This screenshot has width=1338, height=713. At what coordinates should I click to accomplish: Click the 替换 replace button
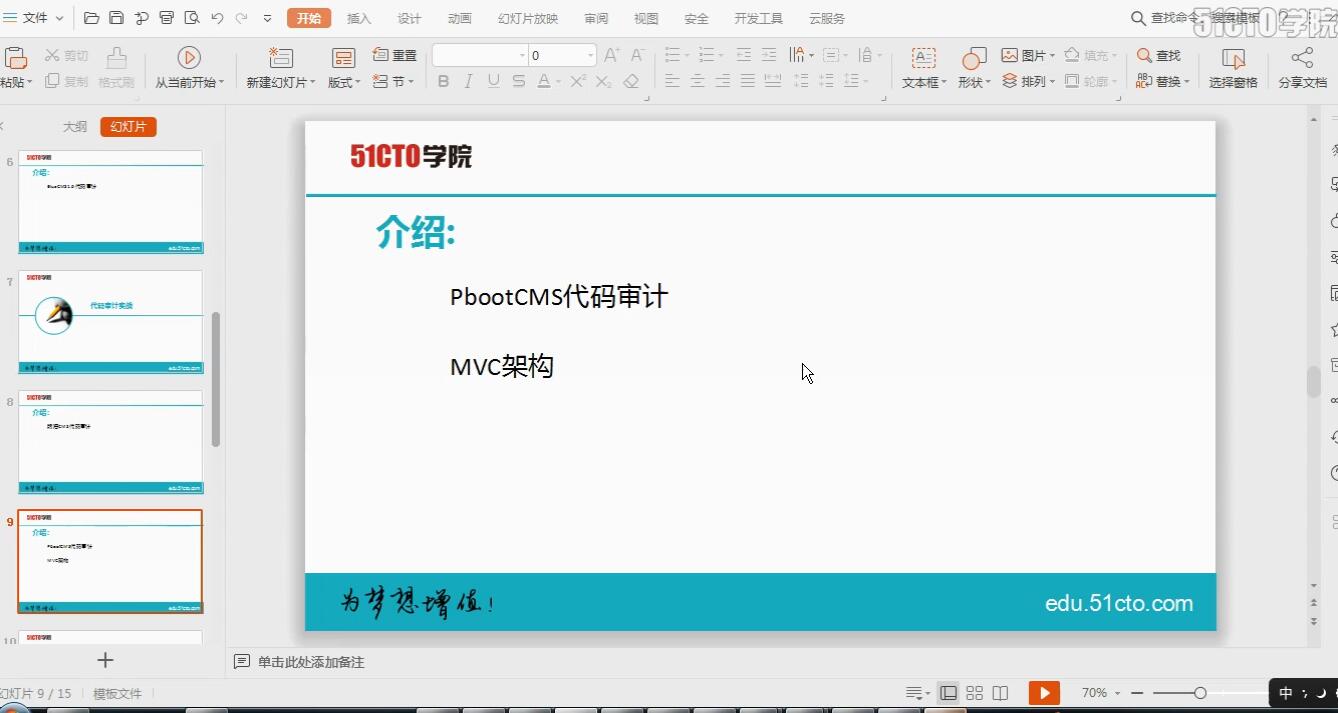point(1162,81)
